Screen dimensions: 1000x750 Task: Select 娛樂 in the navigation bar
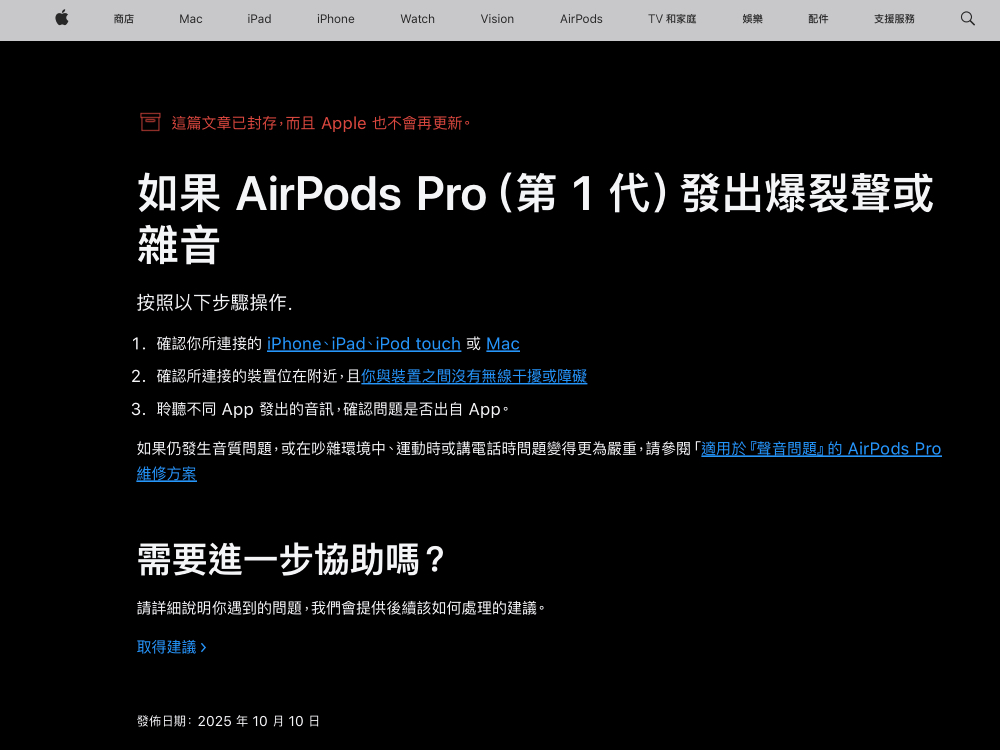[x=753, y=19]
